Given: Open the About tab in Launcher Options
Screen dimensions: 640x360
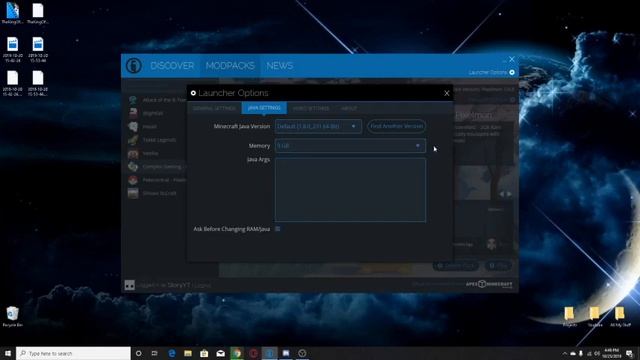Looking at the screenshot, I should pos(349,109).
